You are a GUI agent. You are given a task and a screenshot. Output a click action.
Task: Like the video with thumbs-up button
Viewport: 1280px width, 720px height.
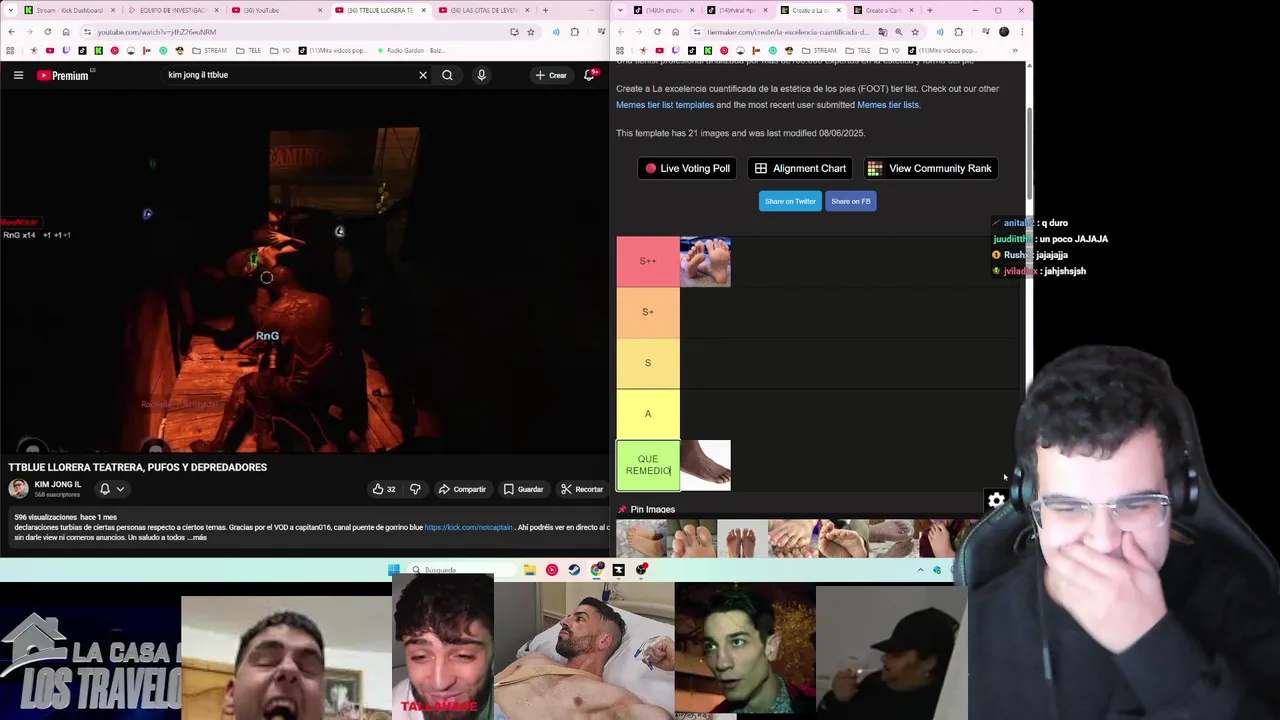click(x=384, y=489)
